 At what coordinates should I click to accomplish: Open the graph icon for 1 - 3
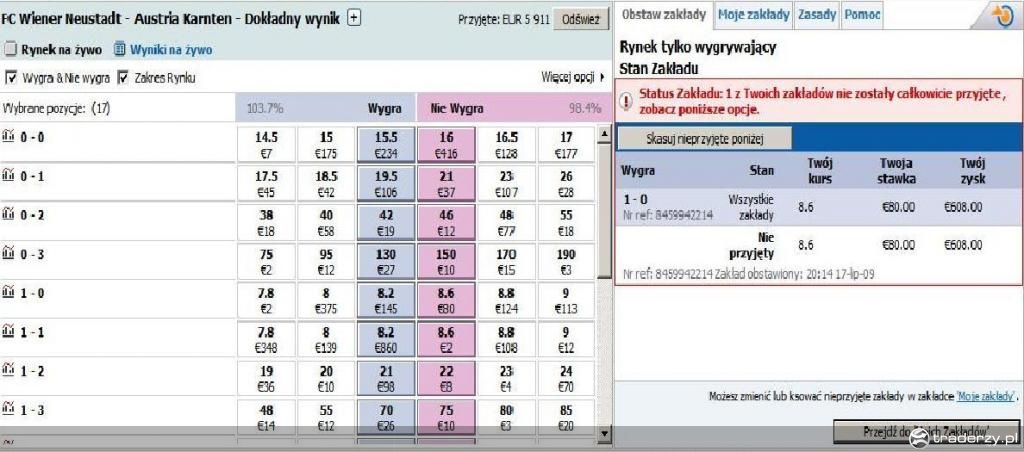(x=8, y=410)
